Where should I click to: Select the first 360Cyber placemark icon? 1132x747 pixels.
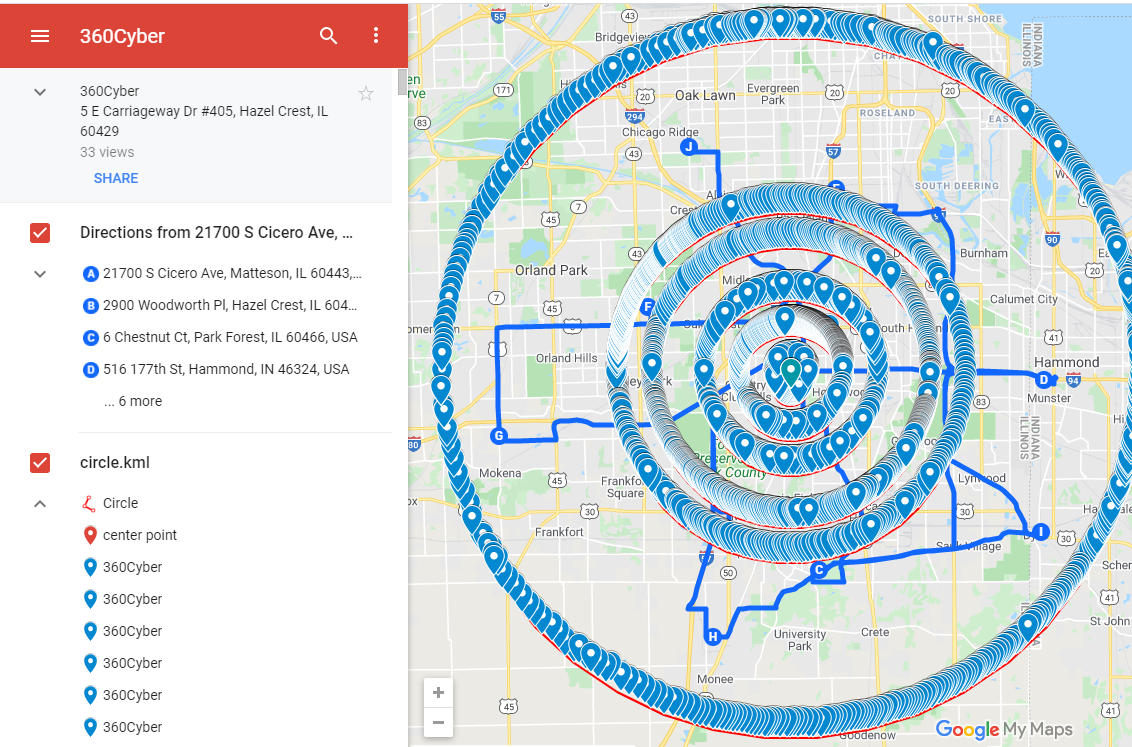[x=91, y=567]
